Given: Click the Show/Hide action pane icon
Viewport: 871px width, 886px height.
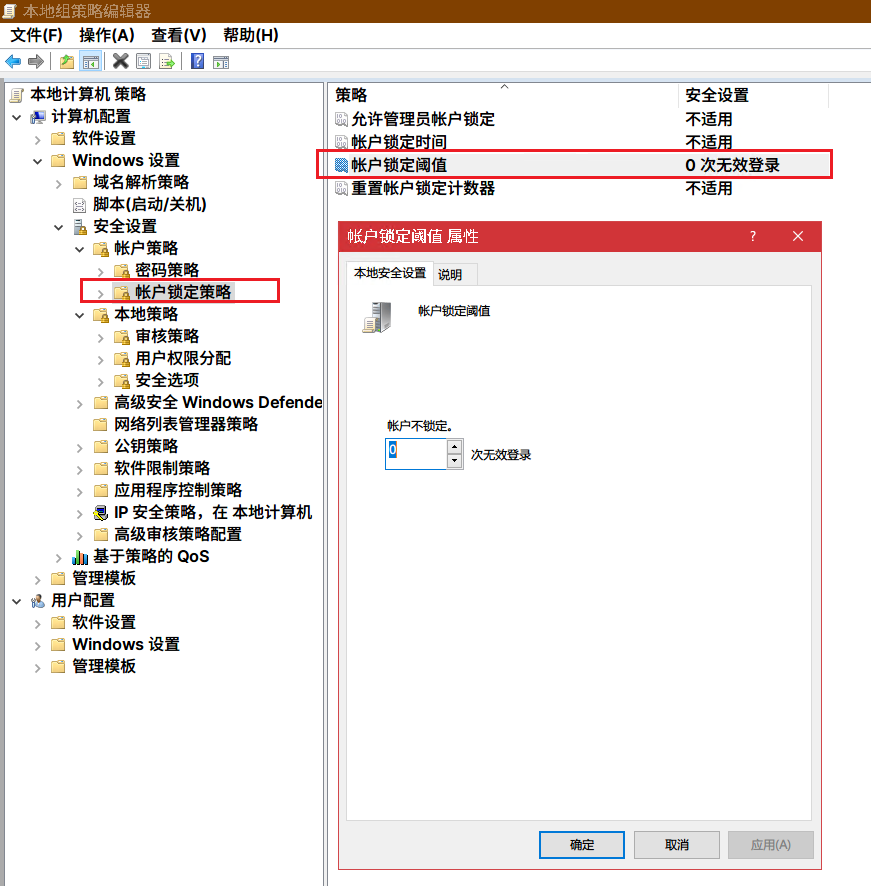Looking at the screenshot, I should pos(220,62).
